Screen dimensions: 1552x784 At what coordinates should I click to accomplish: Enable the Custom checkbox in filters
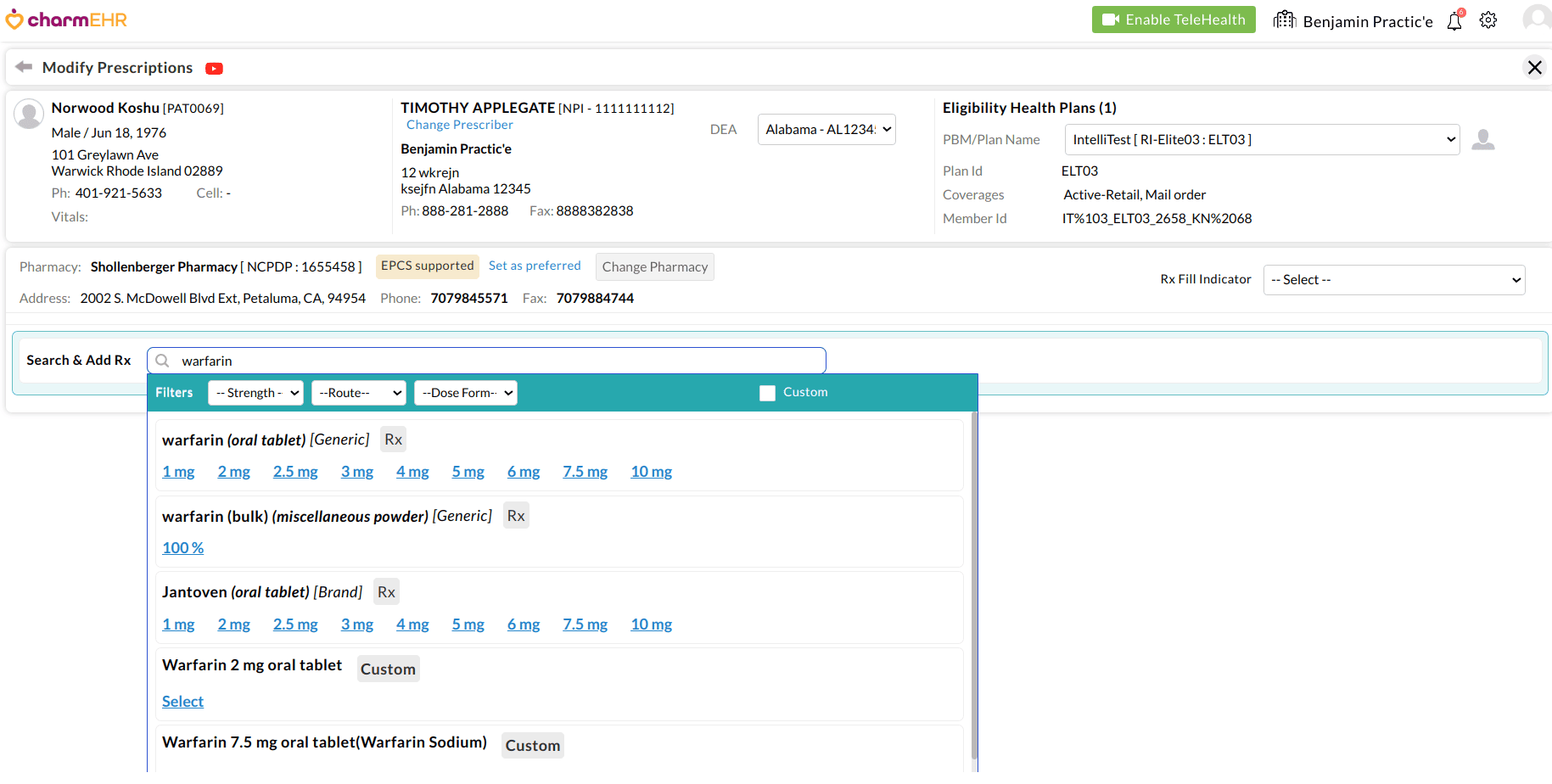point(767,393)
